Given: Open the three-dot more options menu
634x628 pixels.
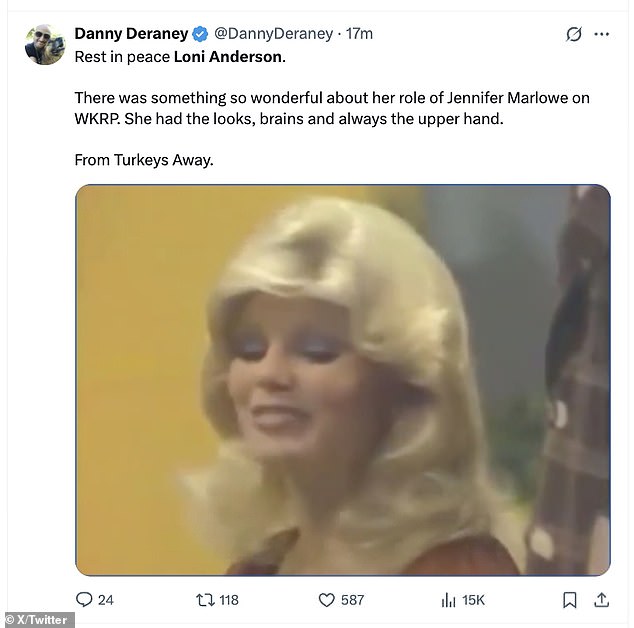Looking at the screenshot, I should pos(601,34).
